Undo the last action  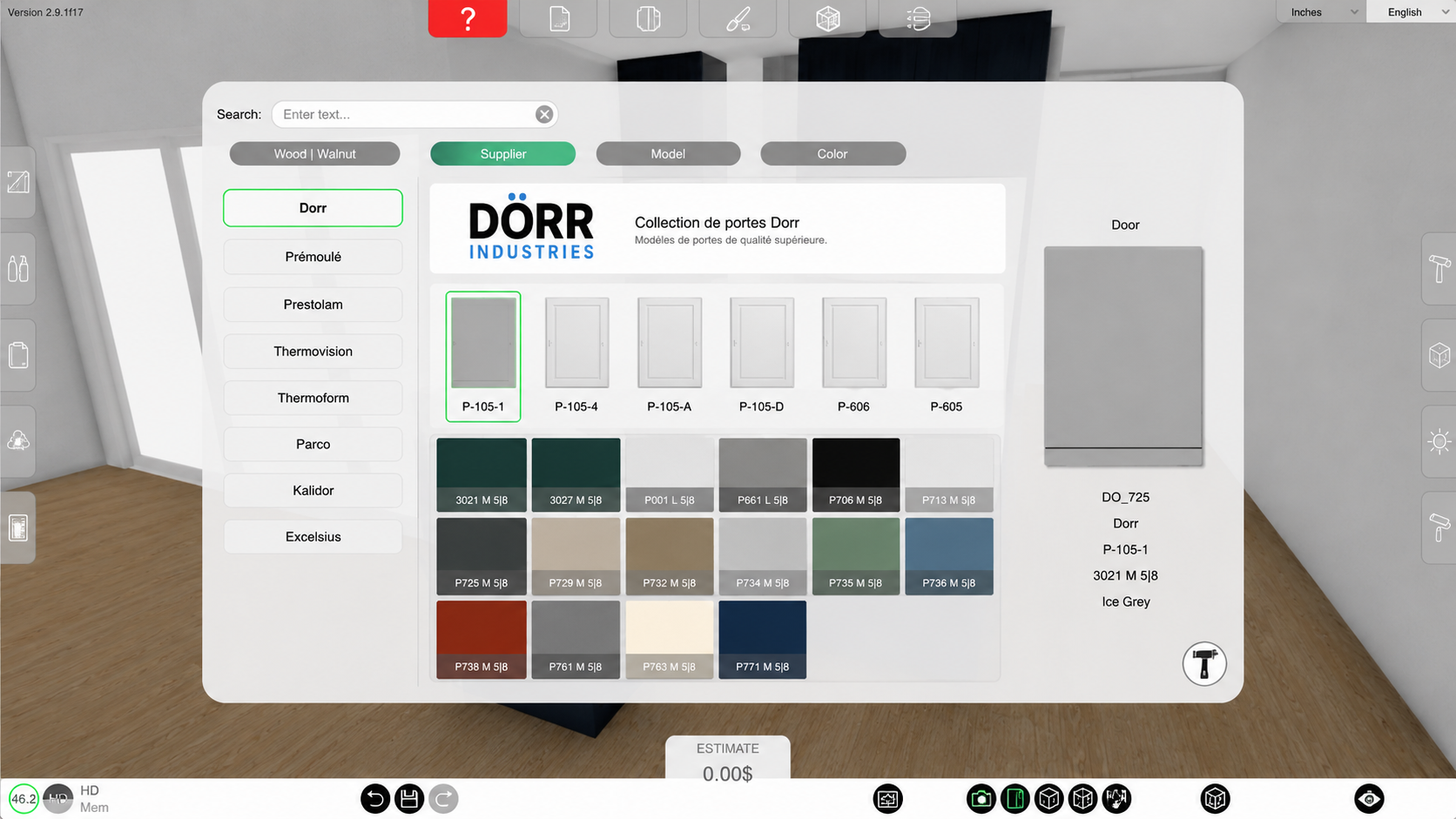point(375,798)
